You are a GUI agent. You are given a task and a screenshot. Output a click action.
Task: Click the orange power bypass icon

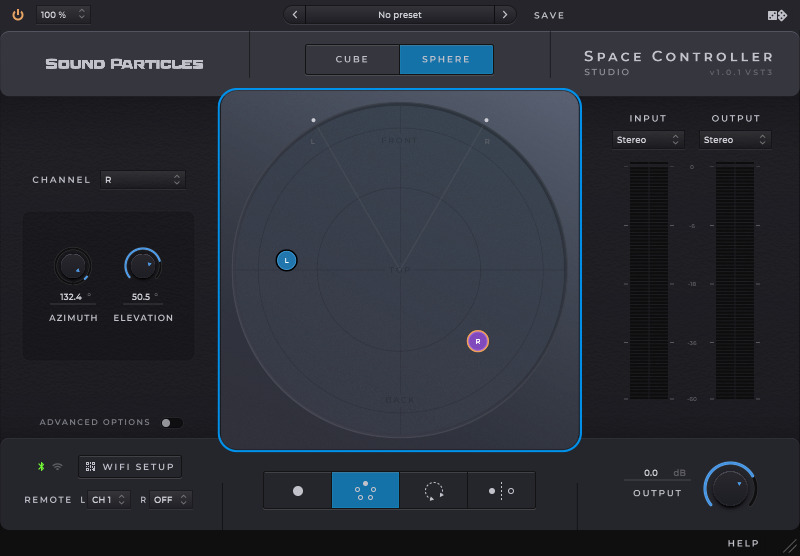[x=18, y=15]
